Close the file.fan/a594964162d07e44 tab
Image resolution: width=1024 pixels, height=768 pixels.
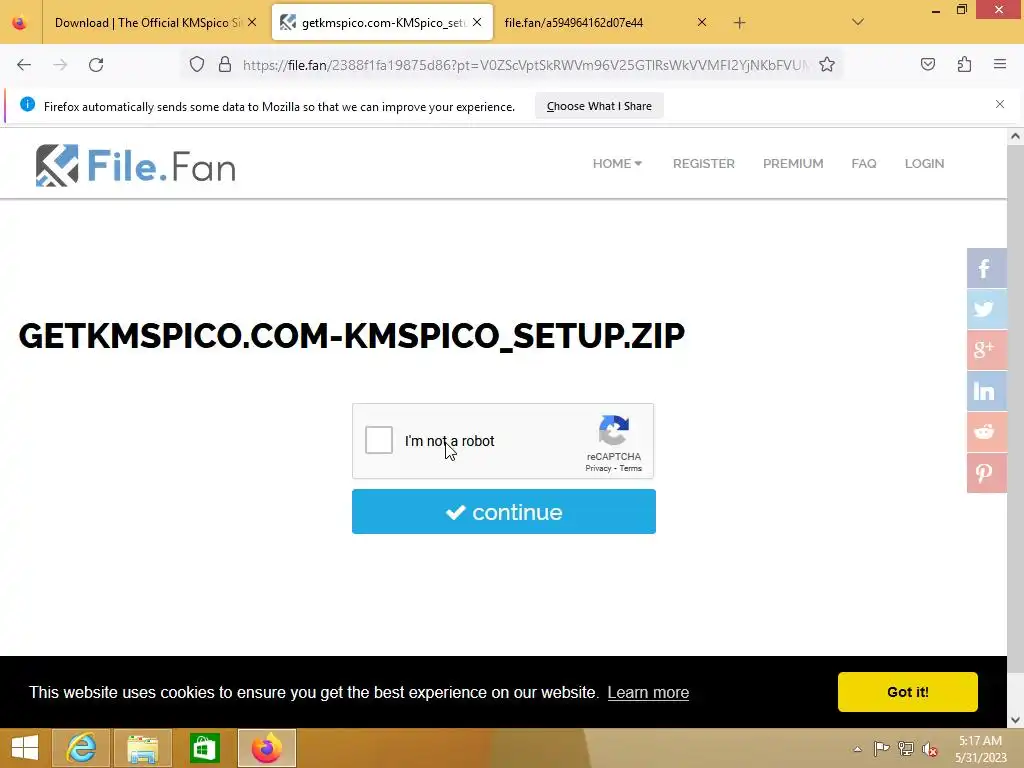(x=701, y=23)
